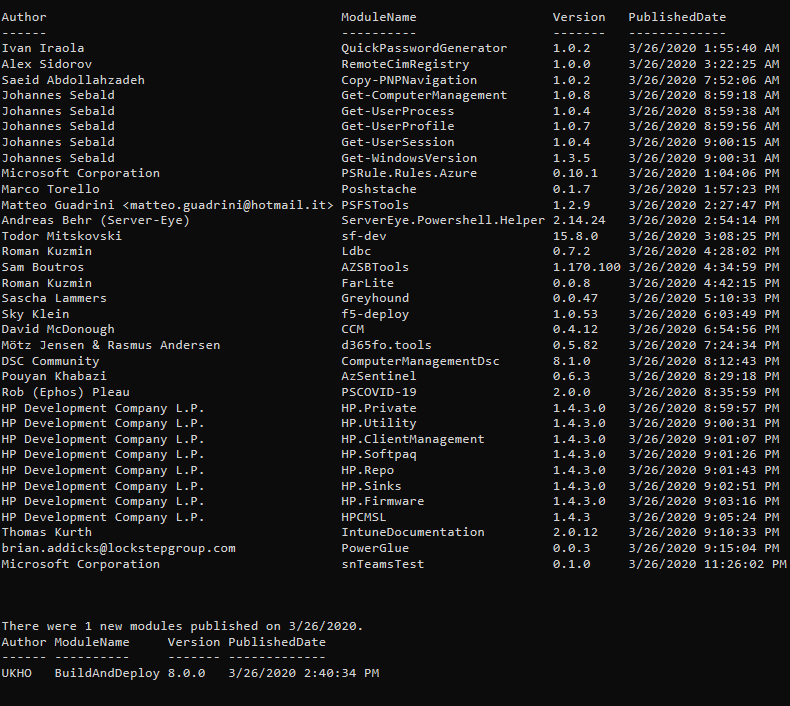
Task: Select the 11:26:02 PM published date
Action: tap(707, 564)
